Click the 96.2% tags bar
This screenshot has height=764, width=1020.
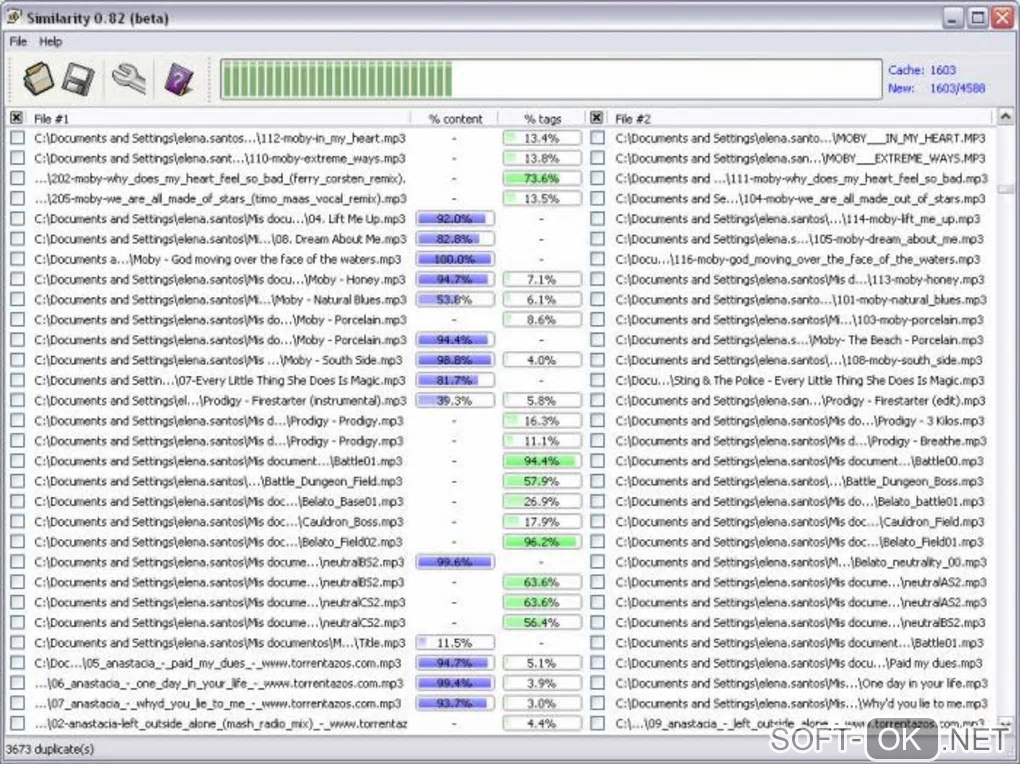[542, 541]
